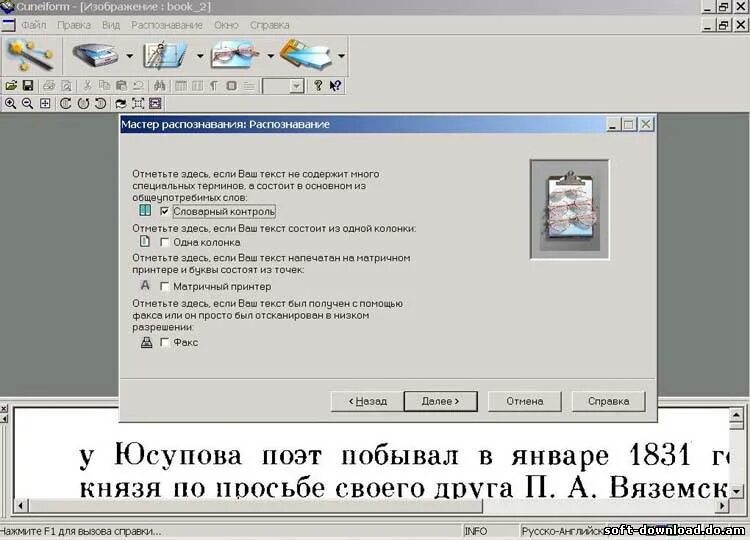Click the clipboard glasses picture in dialog
This screenshot has width=750, height=540.
569,209
